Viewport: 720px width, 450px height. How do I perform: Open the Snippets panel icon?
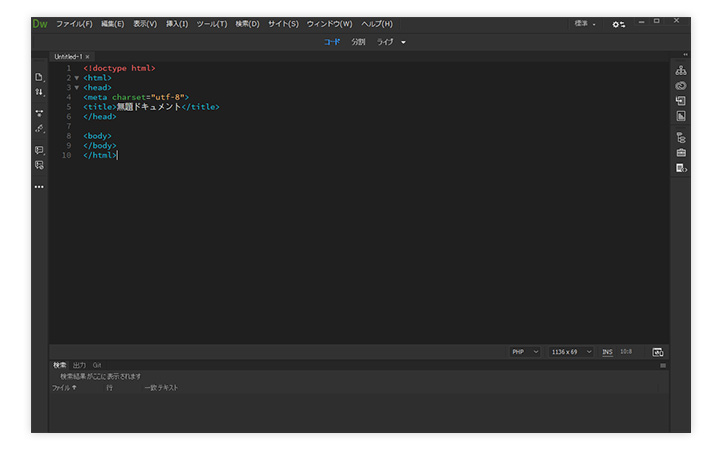[x=681, y=168]
